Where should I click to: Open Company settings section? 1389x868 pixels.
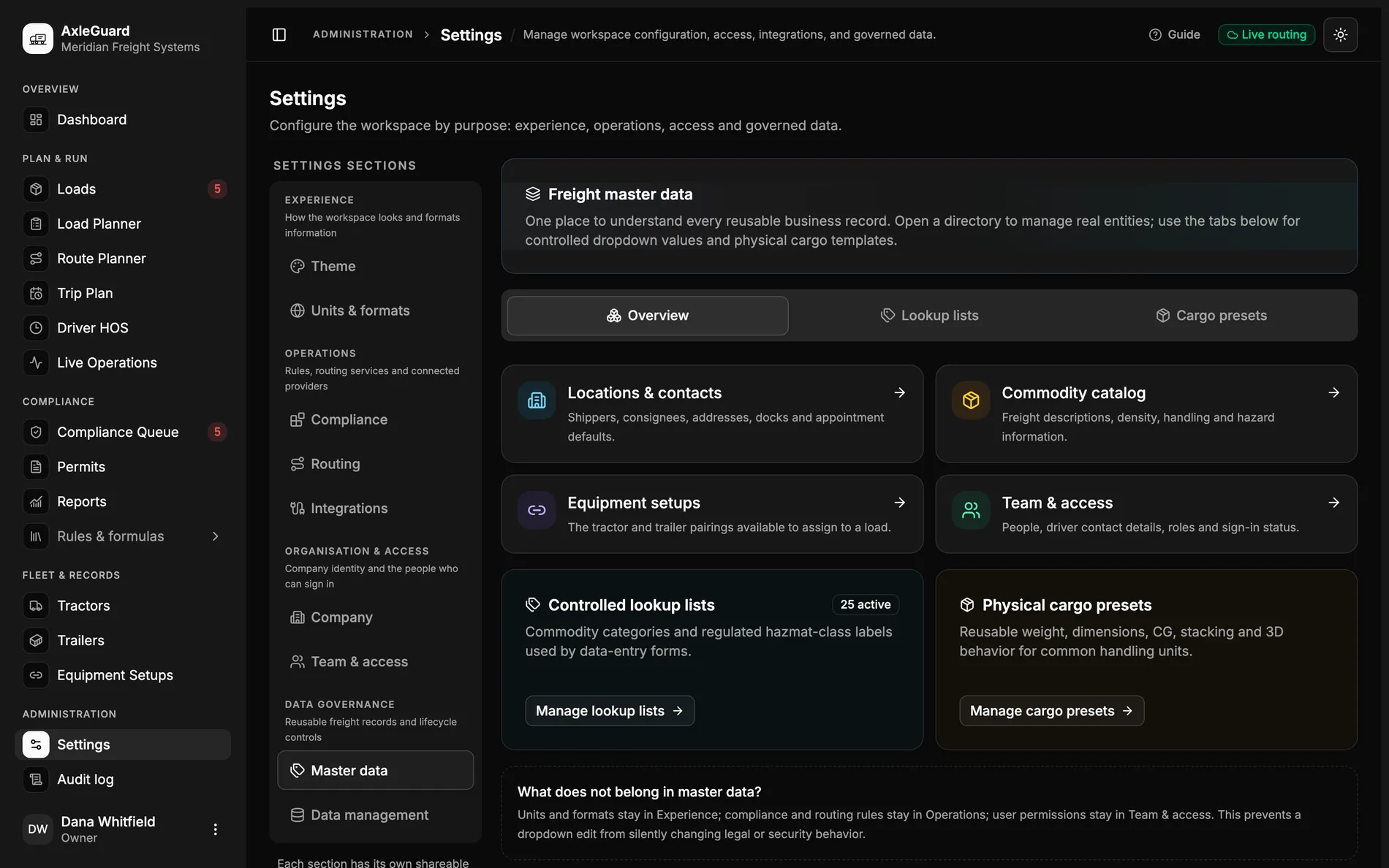pyautogui.click(x=375, y=617)
